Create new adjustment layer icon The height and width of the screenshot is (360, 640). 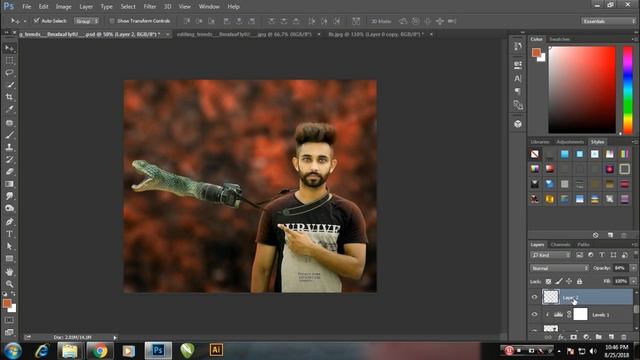[586, 337]
